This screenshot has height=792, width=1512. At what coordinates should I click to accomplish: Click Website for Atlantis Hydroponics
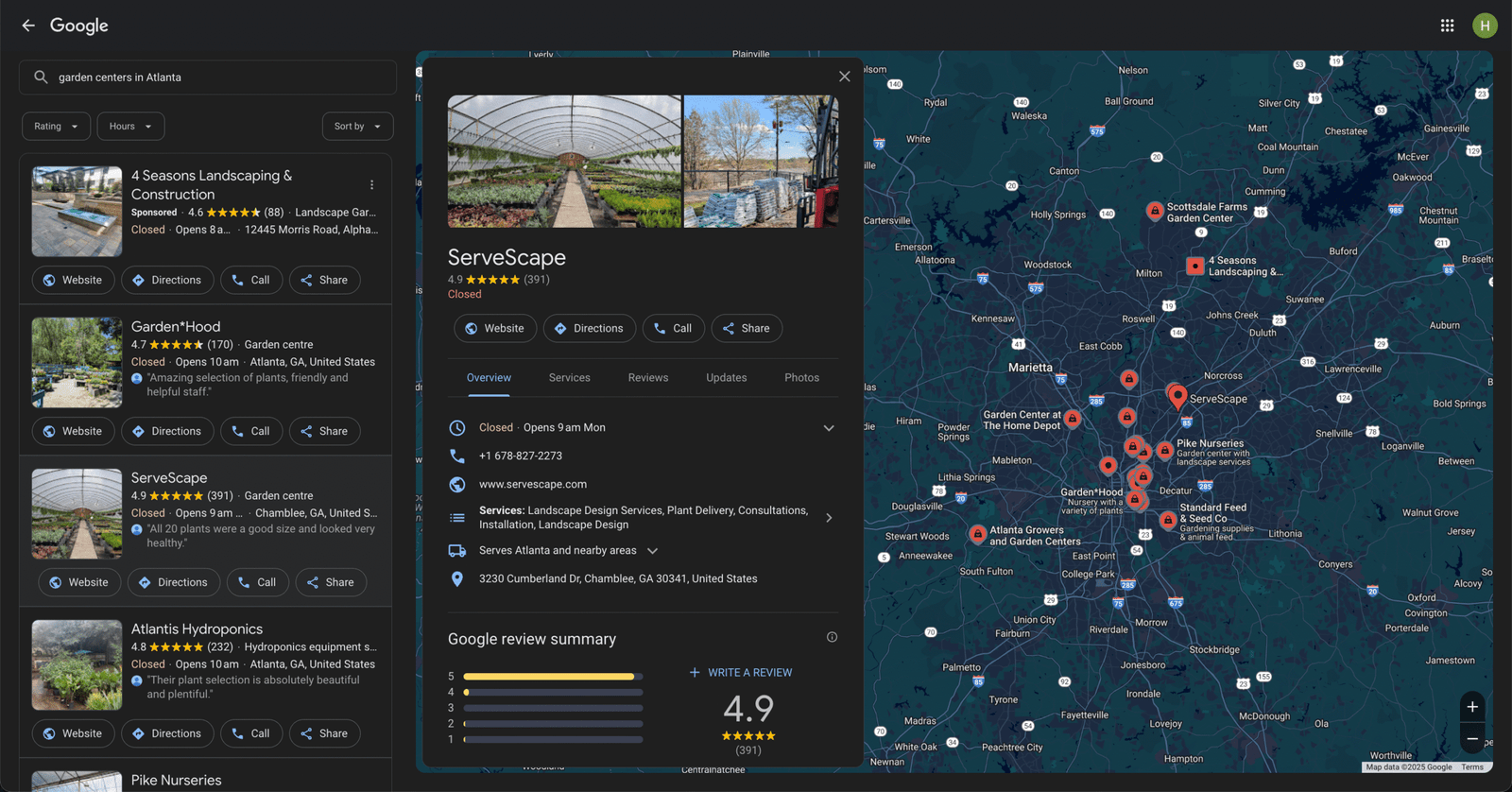coord(74,733)
